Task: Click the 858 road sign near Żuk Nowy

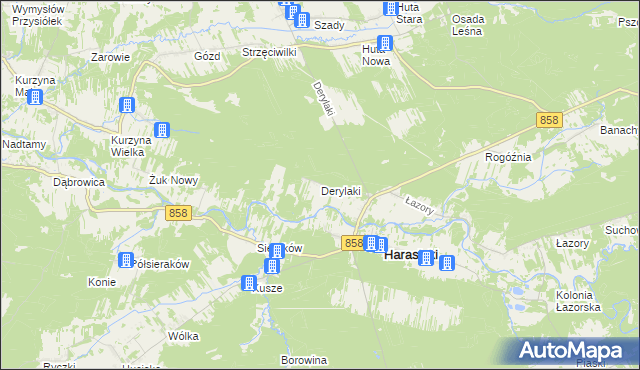Action: [x=178, y=213]
